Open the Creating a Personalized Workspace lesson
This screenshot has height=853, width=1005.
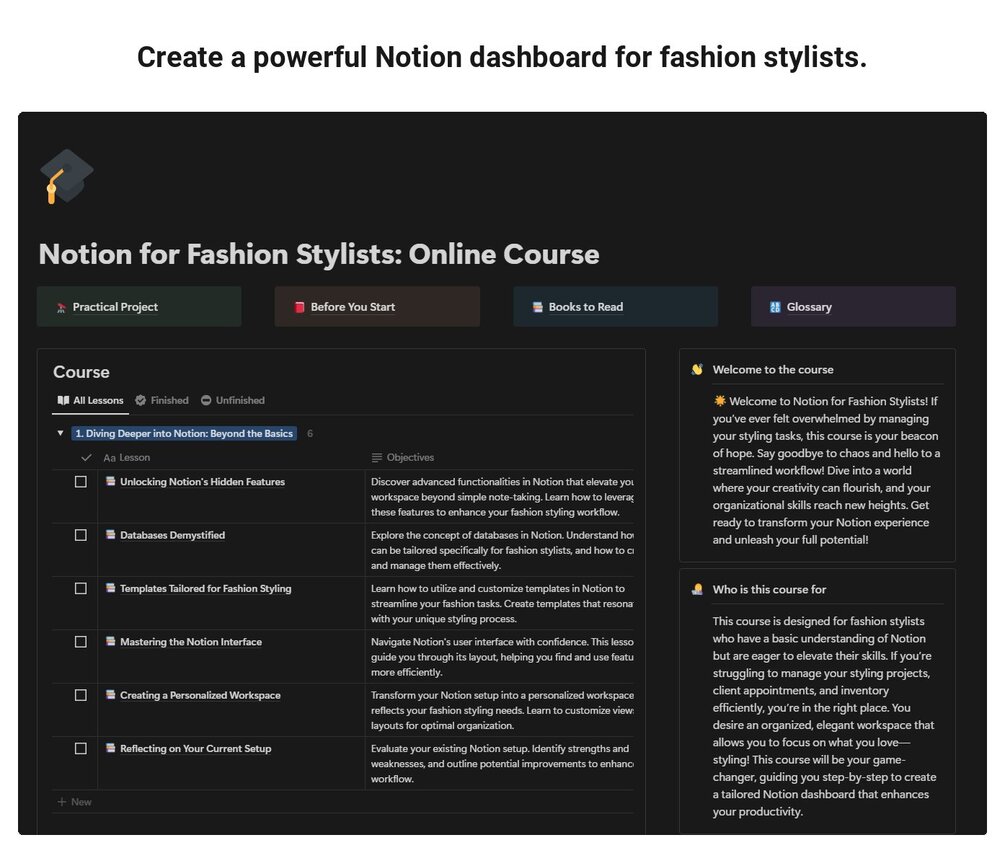click(x=200, y=695)
